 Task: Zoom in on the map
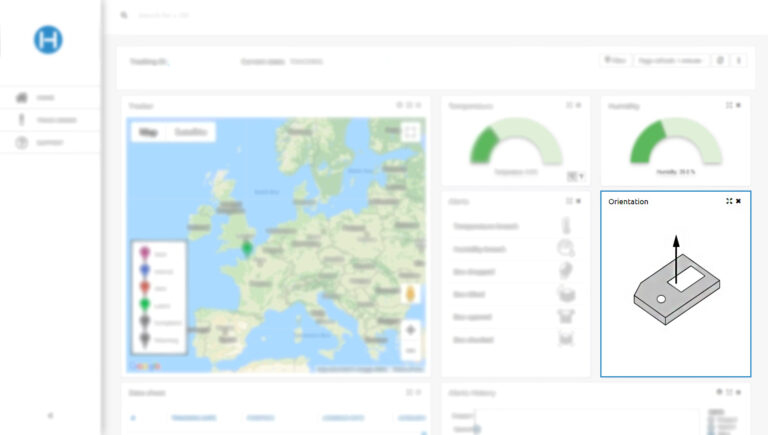[410, 330]
